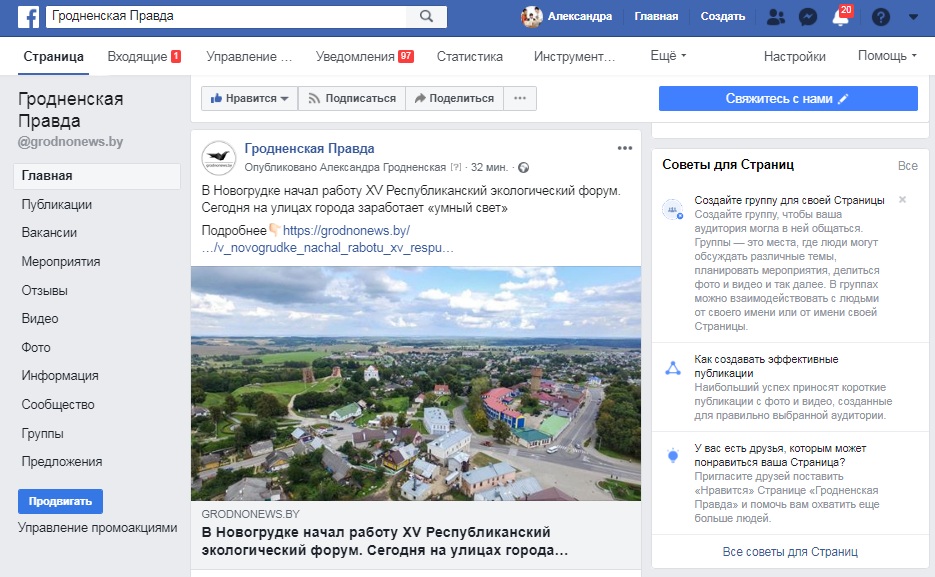Open notifications bell with 20 badge
This screenshot has width=935, height=577.
(x=841, y=16)
